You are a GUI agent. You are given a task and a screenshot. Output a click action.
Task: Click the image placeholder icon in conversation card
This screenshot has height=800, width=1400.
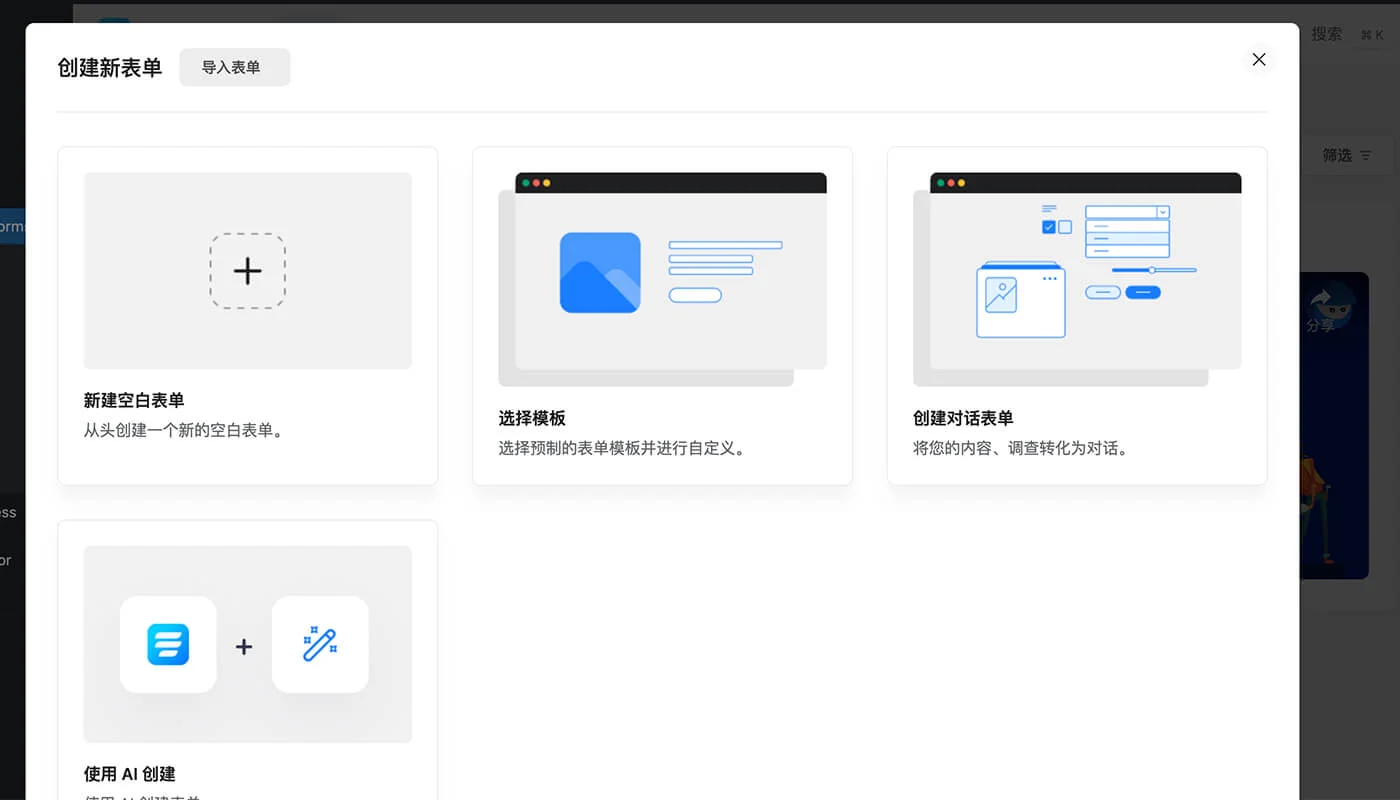[x=1001, y=296]
